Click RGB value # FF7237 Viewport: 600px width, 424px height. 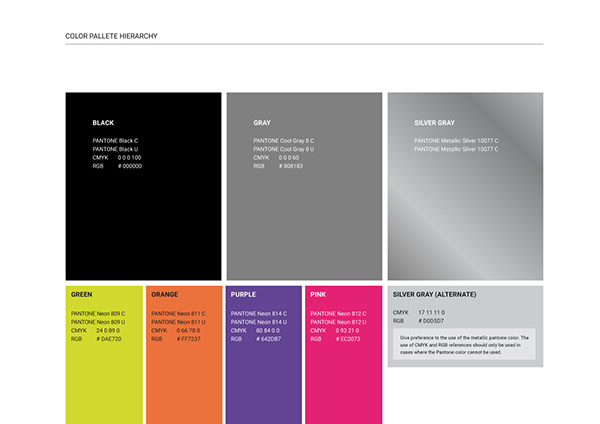[x=188, y=339]
